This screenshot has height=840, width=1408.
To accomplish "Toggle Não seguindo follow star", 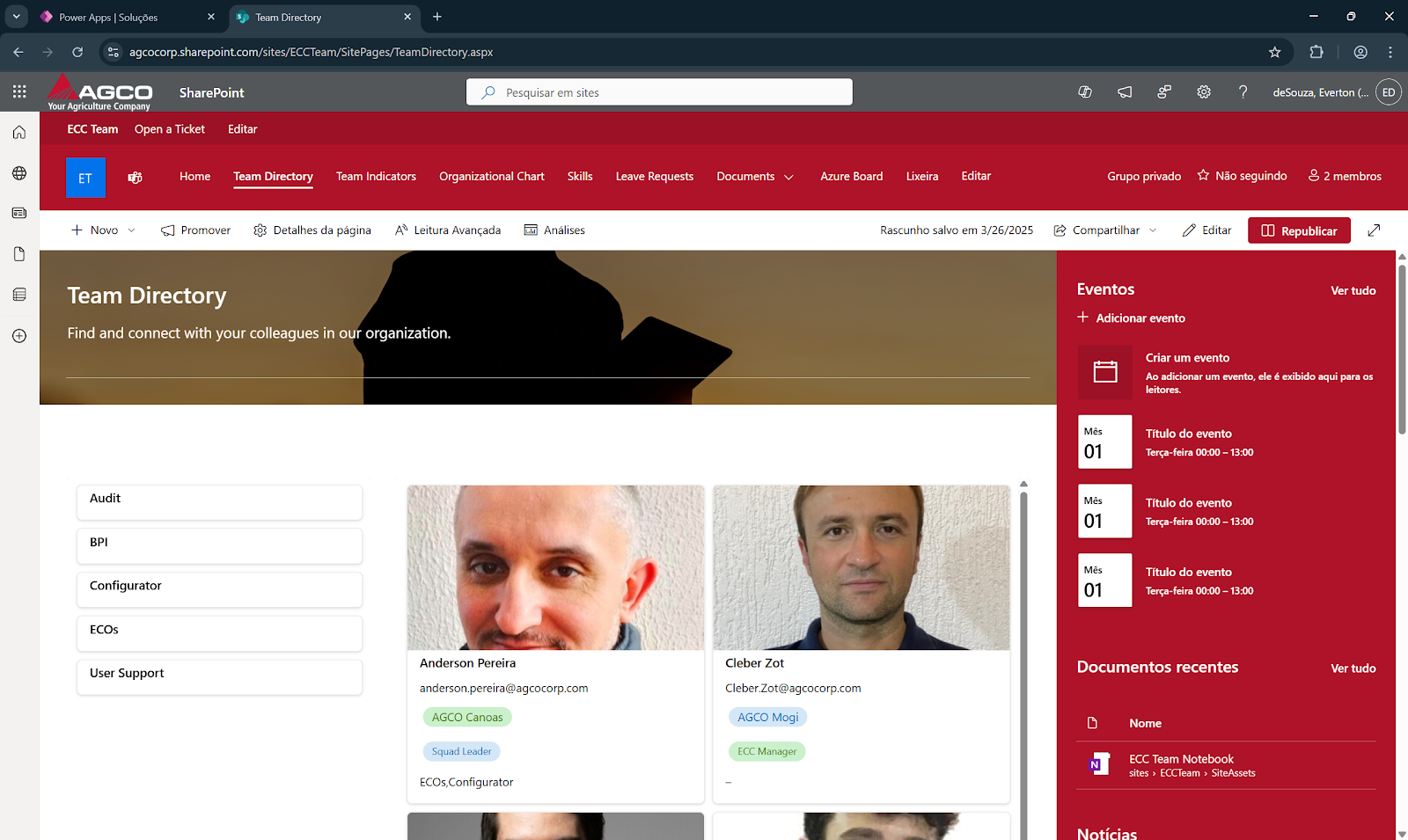I will point(1203,176).
